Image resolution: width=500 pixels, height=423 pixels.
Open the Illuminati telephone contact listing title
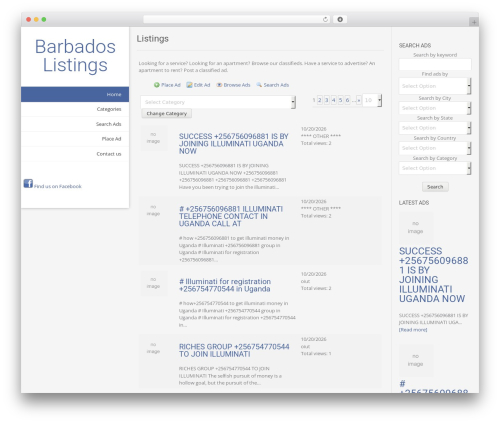[231, 216]
